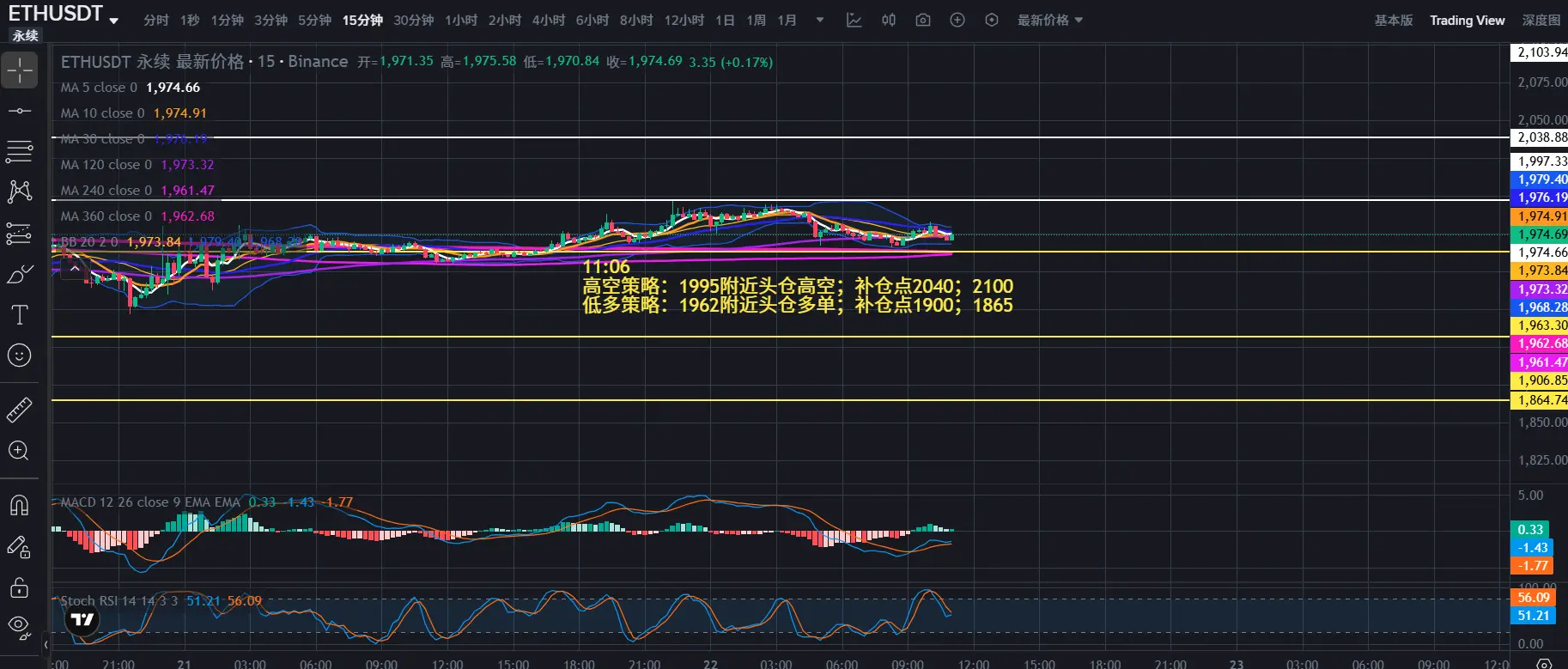Open the forecasting and measurement tools
Viewport: 1568px width, 669px height.
click(19, 233)
